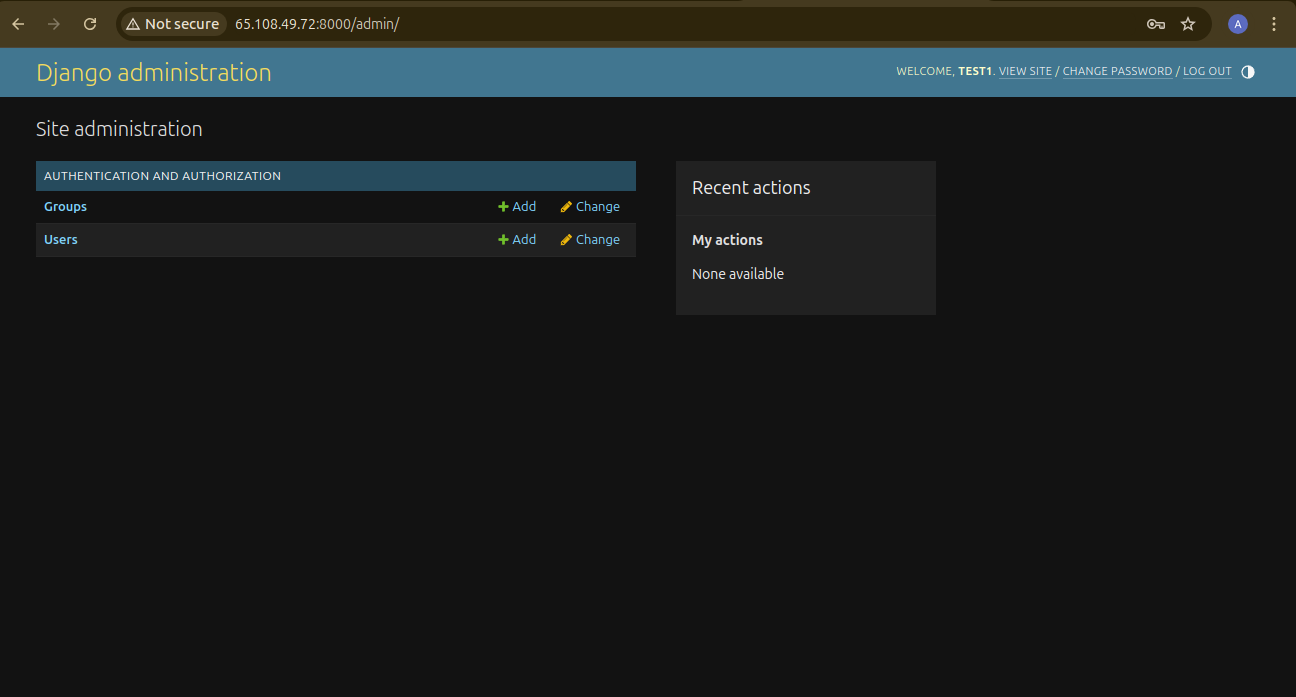Click the browser forward arrow
1296x697 pixels.
[x=54, y=24]
